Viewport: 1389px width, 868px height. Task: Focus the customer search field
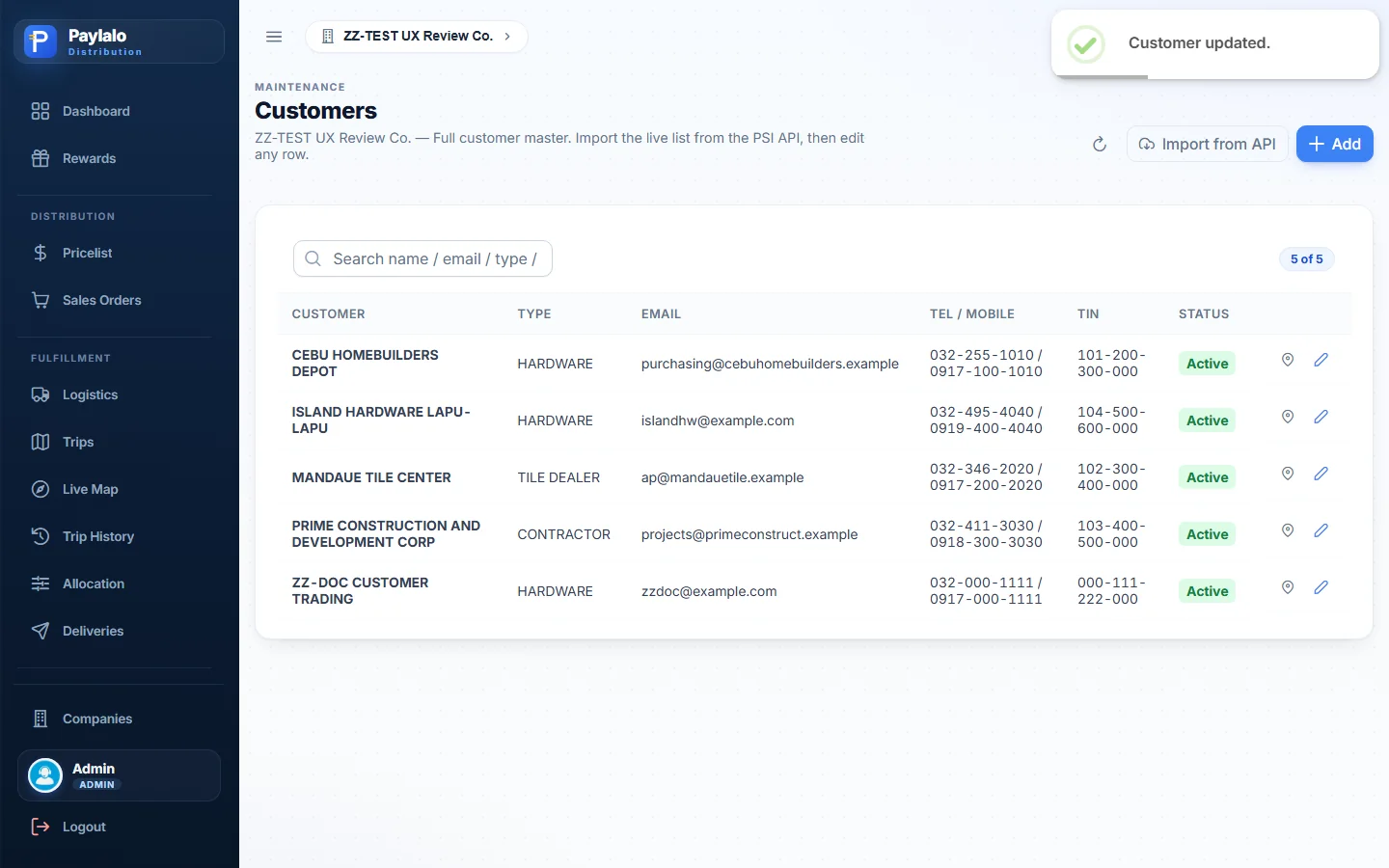(422, 258)
